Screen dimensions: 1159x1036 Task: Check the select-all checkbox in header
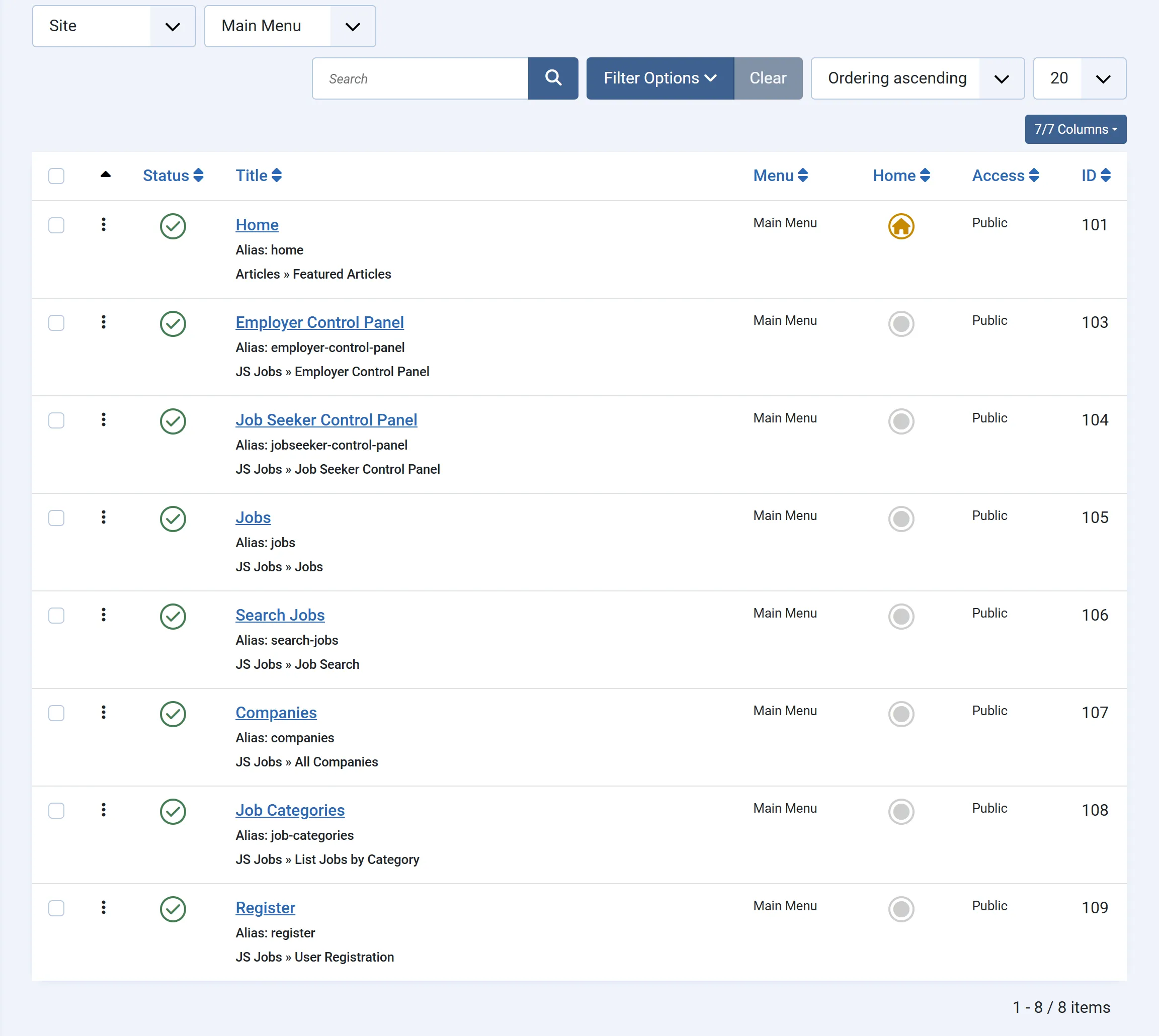(56, 176)
